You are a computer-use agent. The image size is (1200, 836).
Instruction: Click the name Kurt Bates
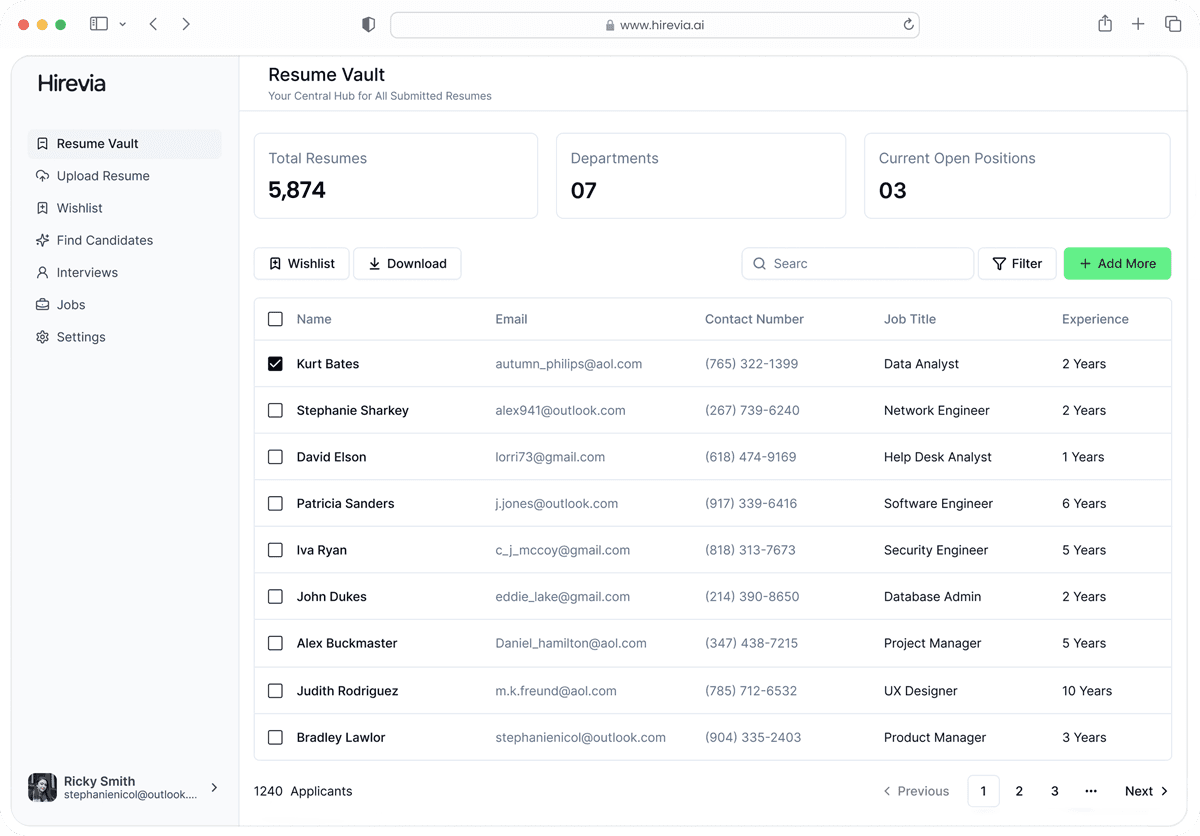(x=328, y=364)
